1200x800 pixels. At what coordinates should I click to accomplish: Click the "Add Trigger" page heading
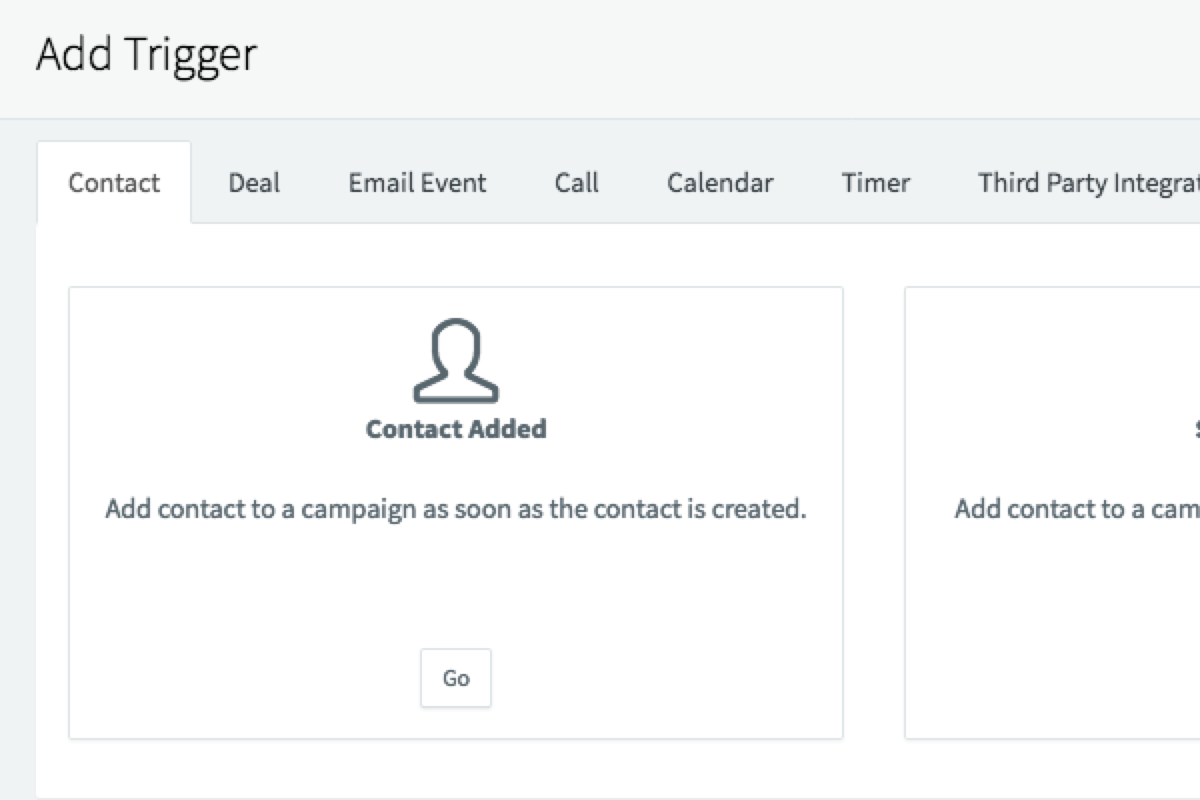pyautogui.click(x=147, y=54)
